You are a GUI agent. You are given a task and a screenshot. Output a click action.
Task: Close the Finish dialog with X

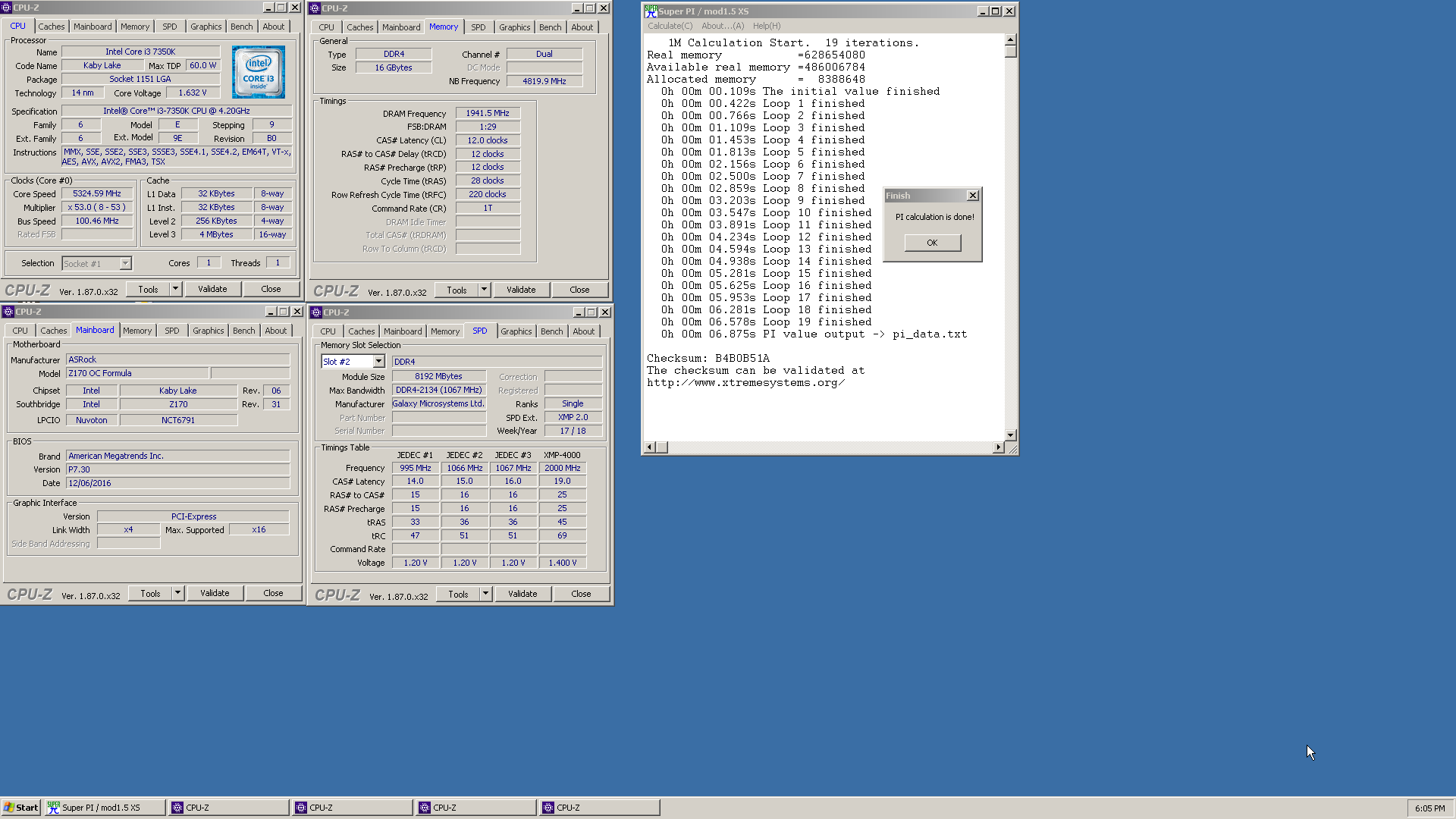pyautogui.click(x=972, y=196)
